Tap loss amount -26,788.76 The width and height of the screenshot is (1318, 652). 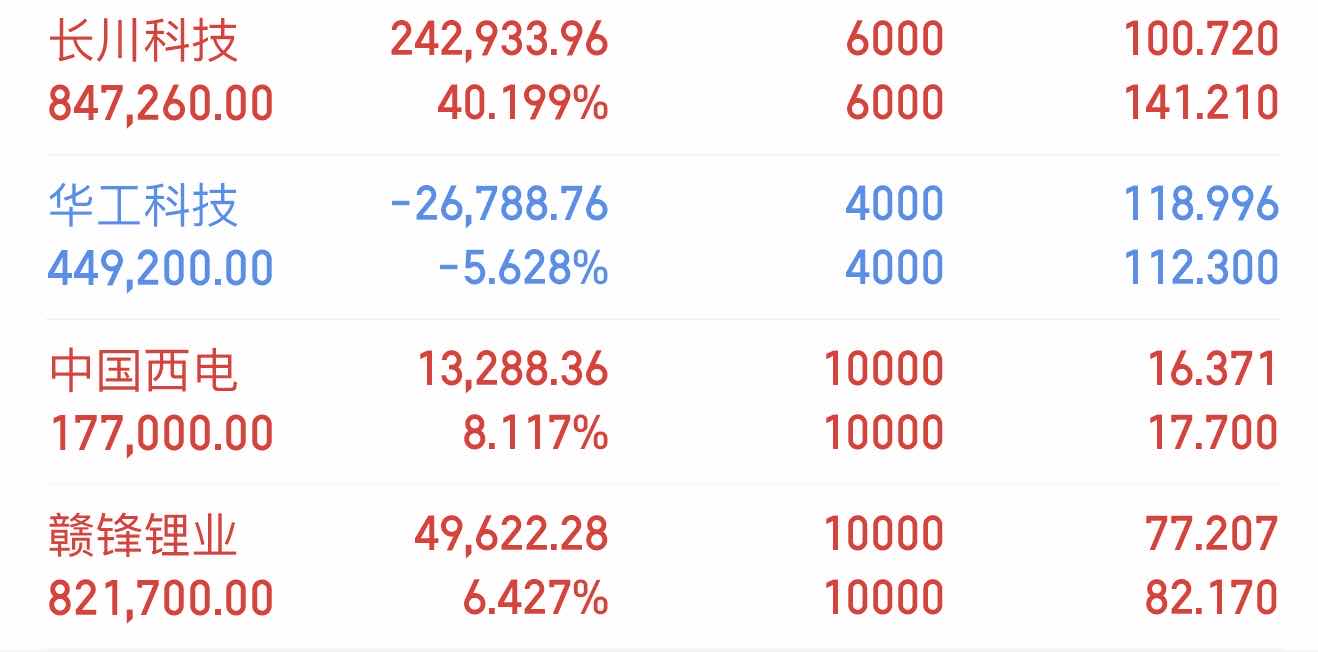click(499, 205)
